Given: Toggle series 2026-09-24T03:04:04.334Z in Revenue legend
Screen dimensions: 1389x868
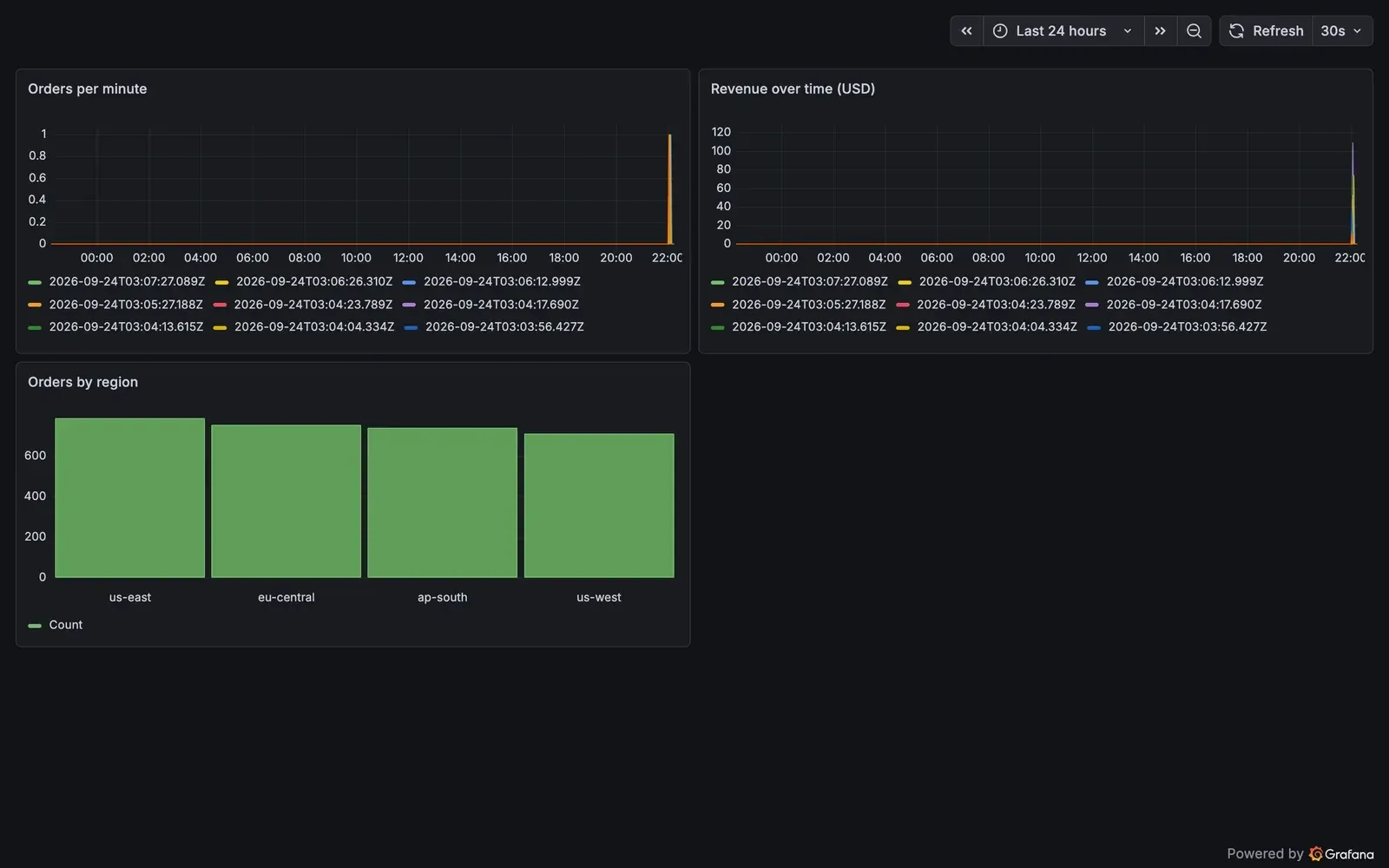Looking at the screenshot, I should pyautogui.click(x=997, y=327).
